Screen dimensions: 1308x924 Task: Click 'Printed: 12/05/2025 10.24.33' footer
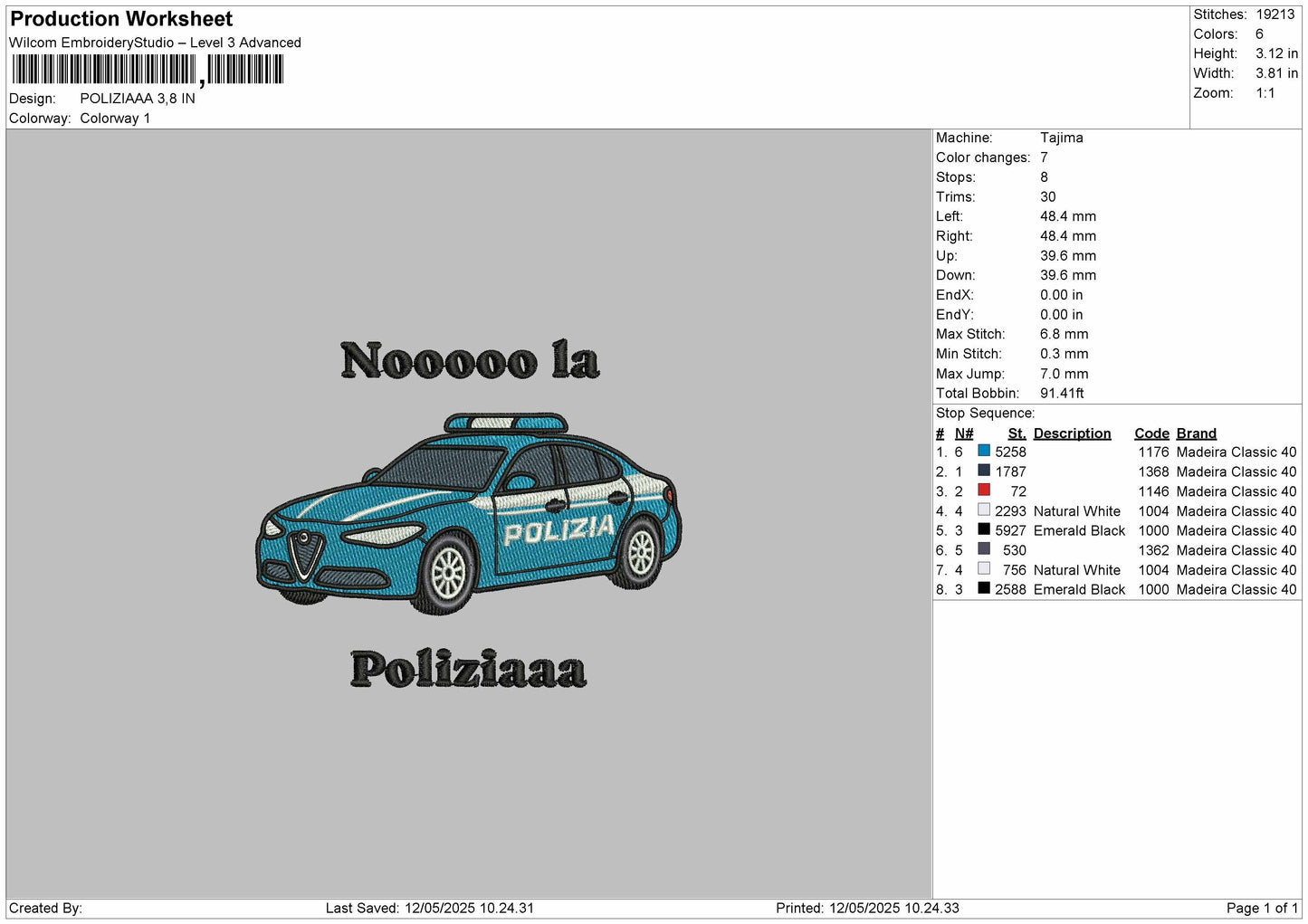pos(867,908)
